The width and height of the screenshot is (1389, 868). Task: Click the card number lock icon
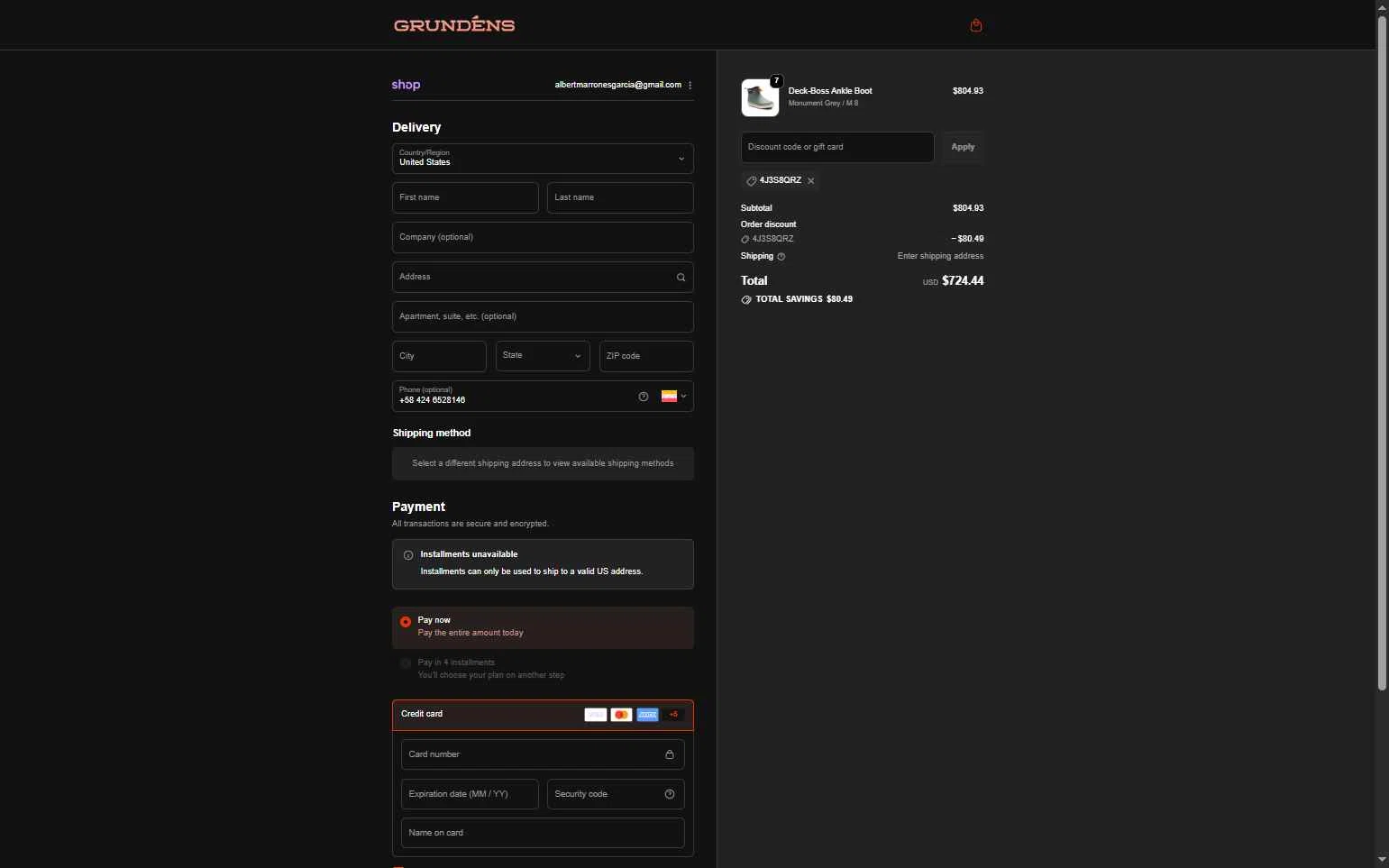(x=670, y=754)
